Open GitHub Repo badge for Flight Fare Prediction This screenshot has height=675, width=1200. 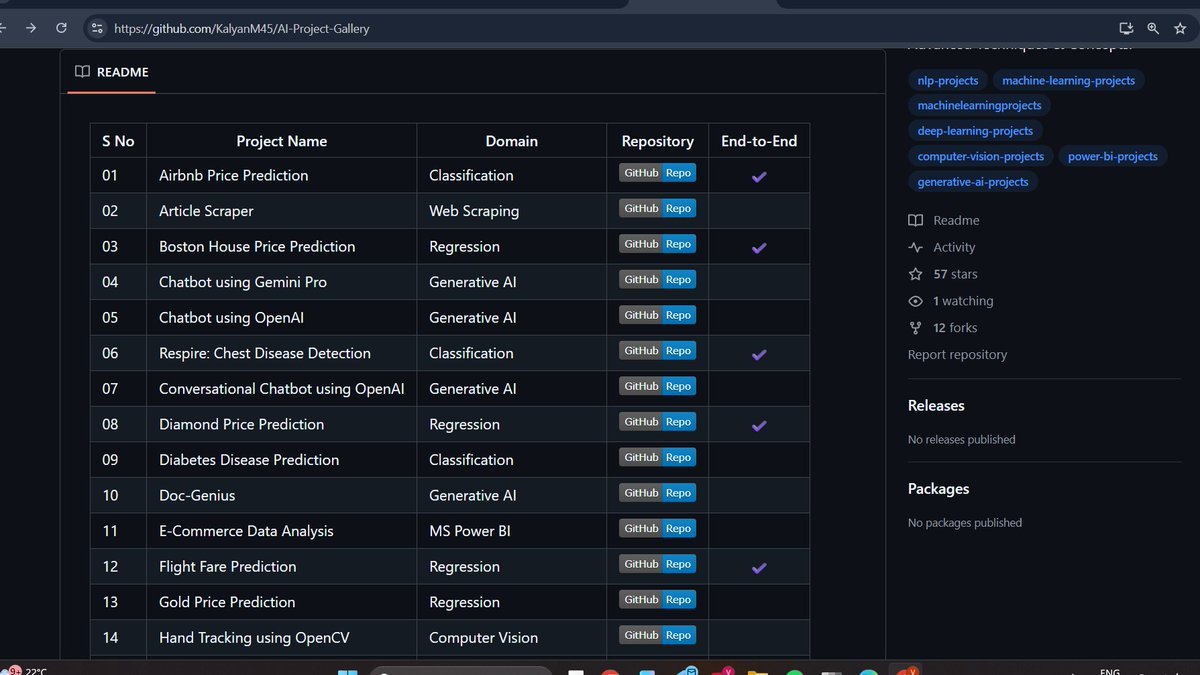(x=657, y=564)
